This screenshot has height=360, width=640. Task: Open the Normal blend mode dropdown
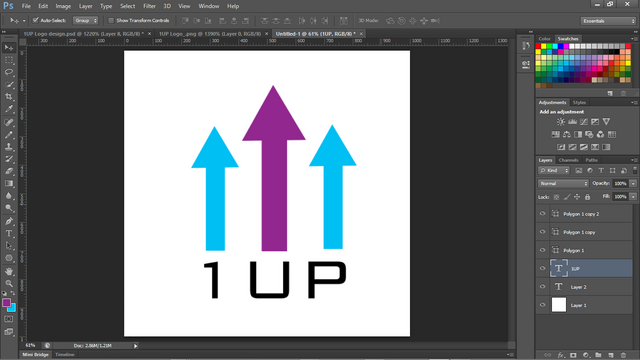click(x=563, y=184)
